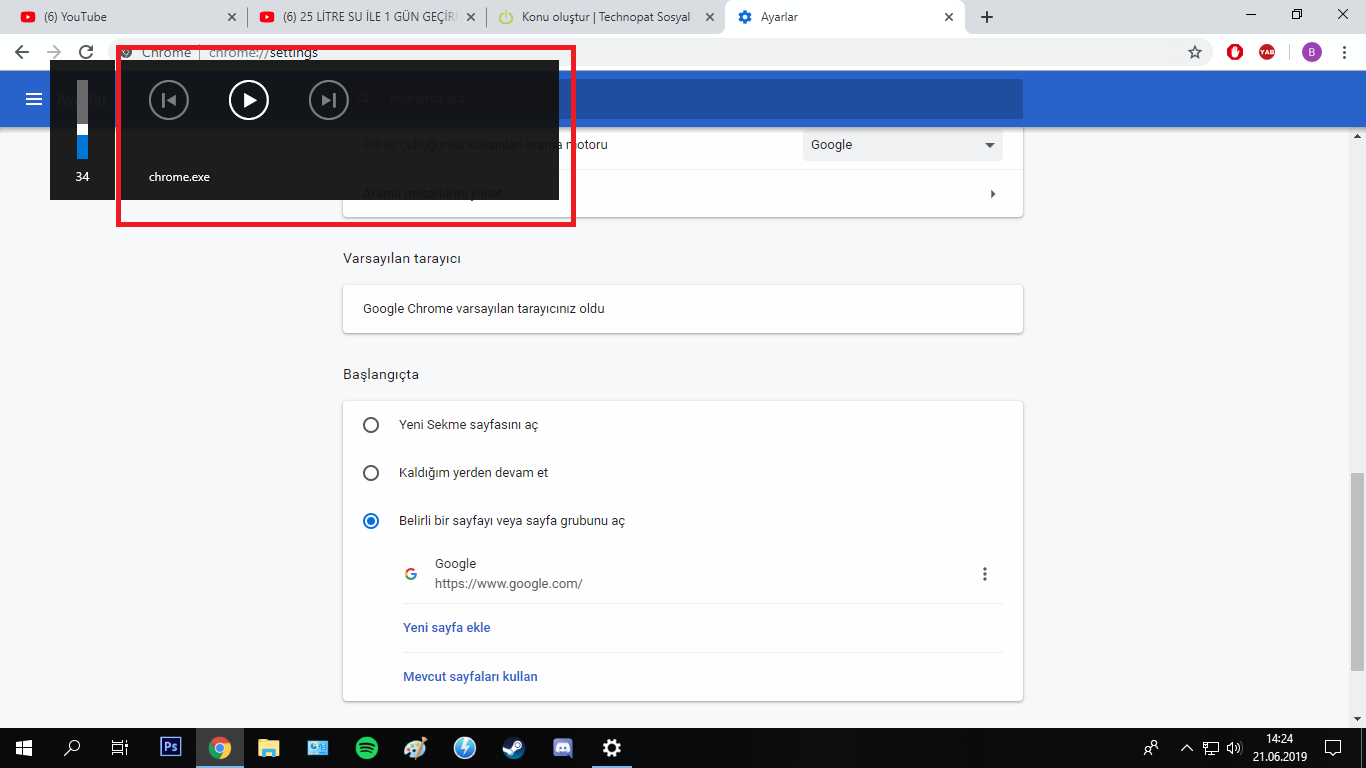The image size is (1366, 768).
Task: Switch to the 25 LİTRE SU video tab
Action: 367,17
